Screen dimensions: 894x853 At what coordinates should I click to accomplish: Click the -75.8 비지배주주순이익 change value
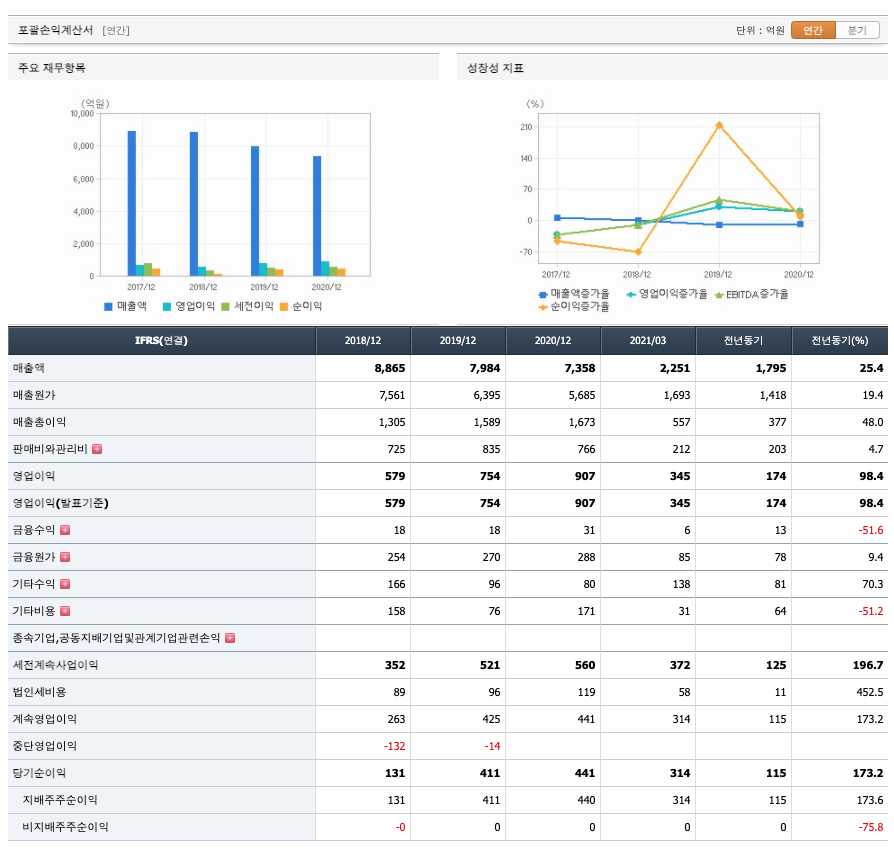pyautogui.click(x=871, y=827)
